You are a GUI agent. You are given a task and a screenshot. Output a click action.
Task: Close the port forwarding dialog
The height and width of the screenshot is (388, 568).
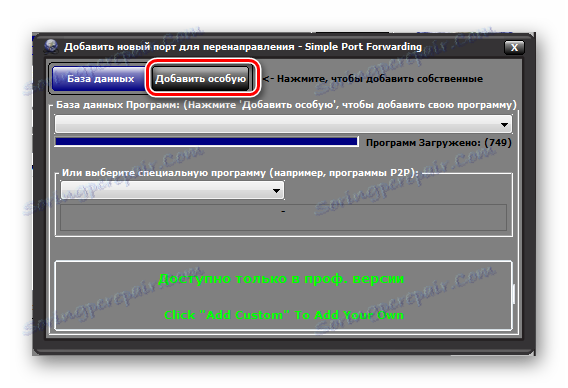[x=514, y=47]
